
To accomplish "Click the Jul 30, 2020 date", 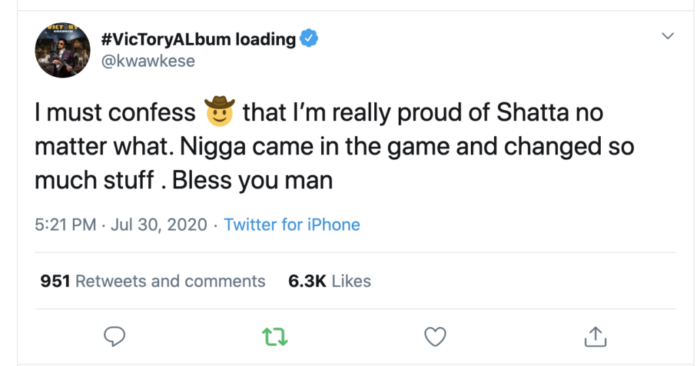I will 159,224.
